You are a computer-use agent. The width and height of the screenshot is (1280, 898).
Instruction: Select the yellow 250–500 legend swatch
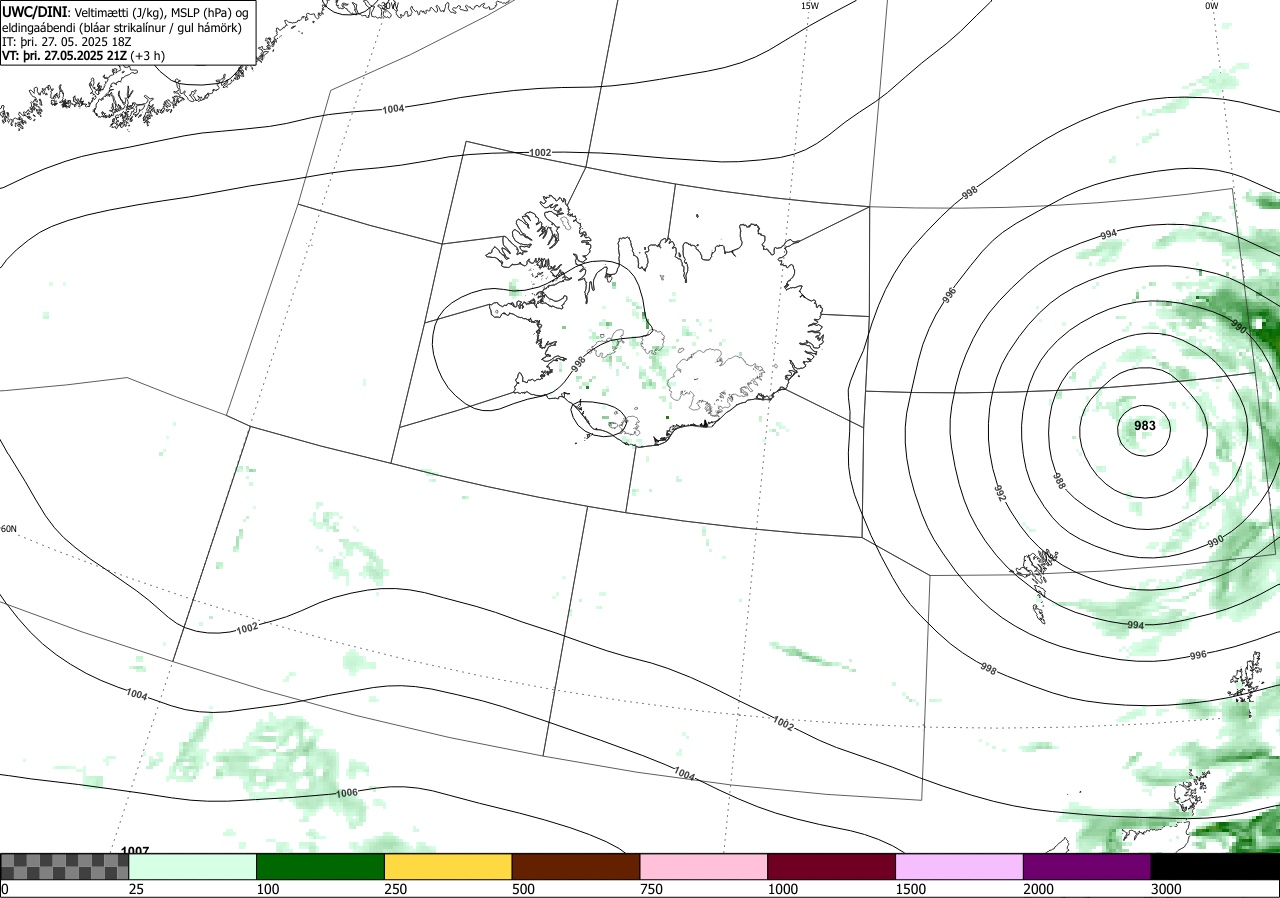(x=448, y=866)
